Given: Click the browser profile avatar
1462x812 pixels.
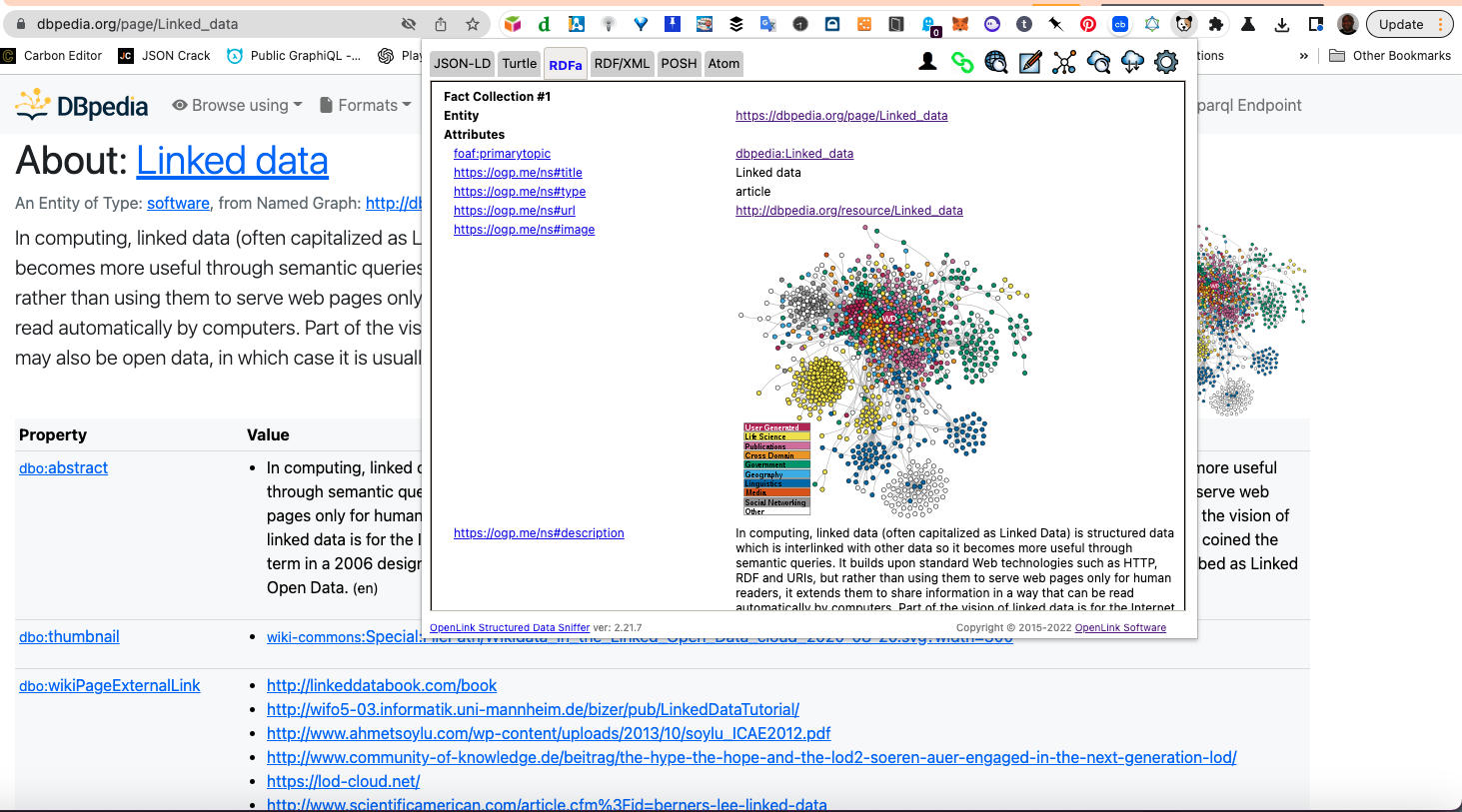Looking at the screenshot, I should (x=1348, y=24).
